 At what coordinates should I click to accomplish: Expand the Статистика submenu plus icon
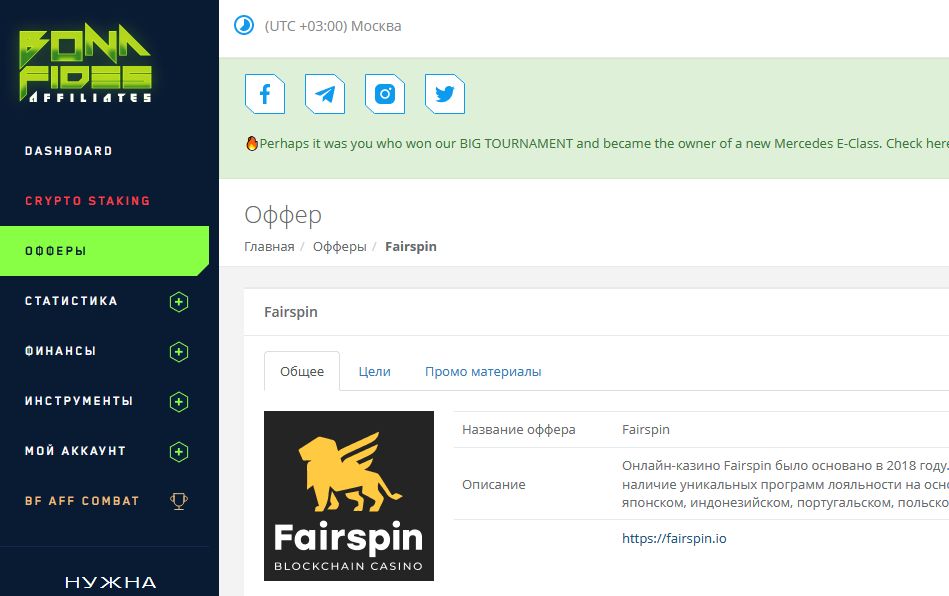pyautogui.click(x=179, y=301)
